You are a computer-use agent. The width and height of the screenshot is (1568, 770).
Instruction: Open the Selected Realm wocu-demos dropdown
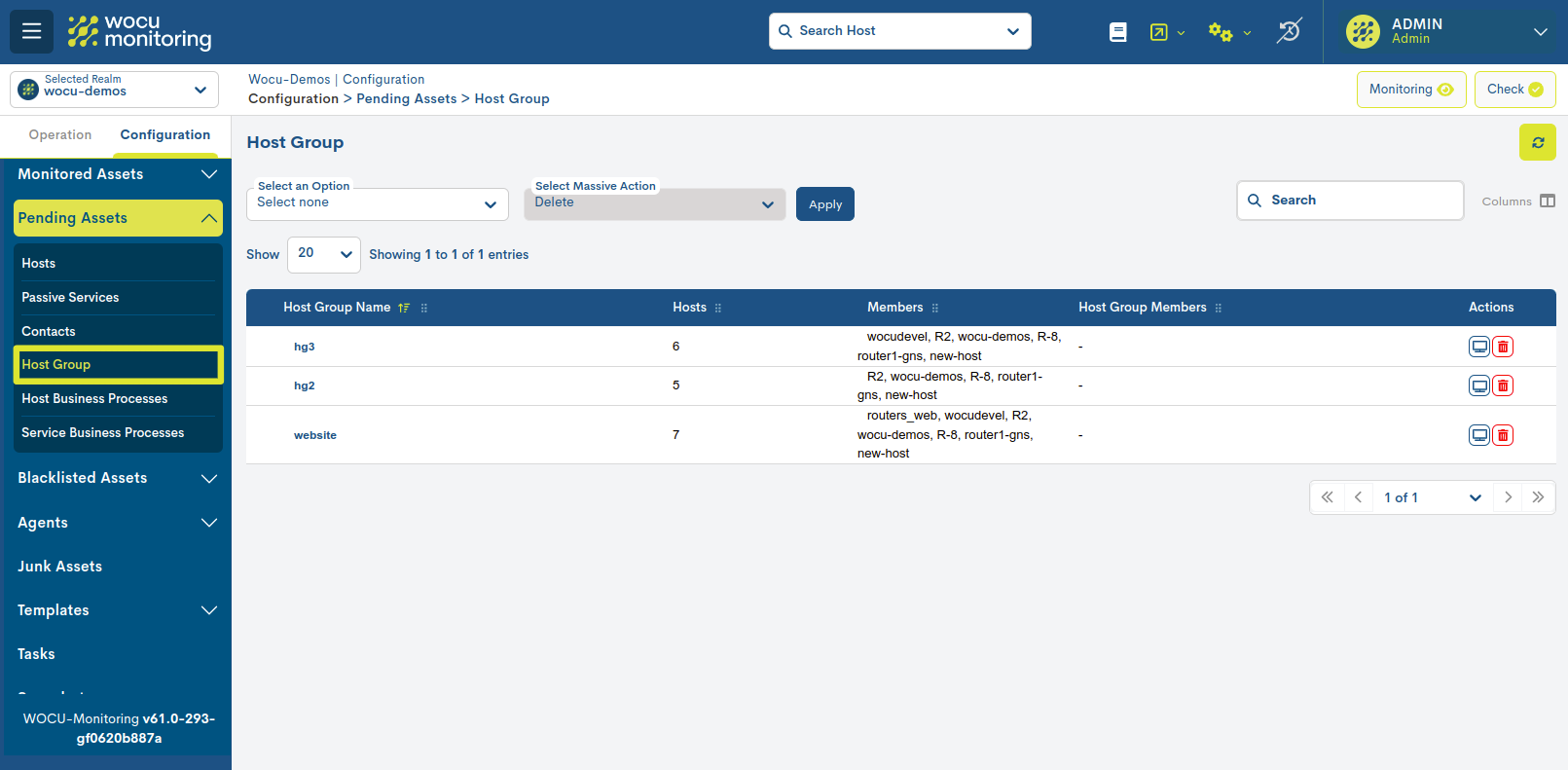click(x=114, y=90)
